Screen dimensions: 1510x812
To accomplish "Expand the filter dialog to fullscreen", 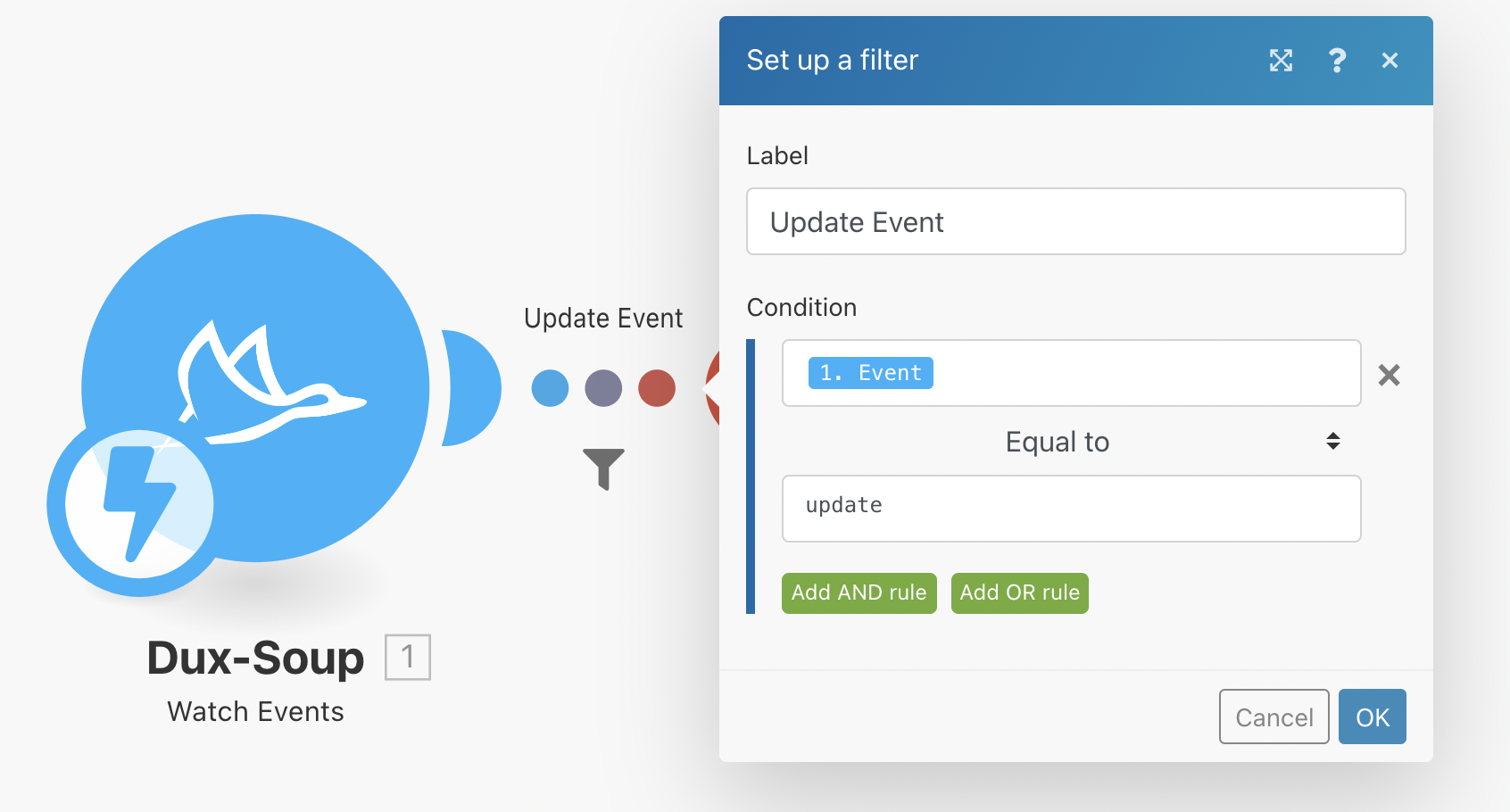I will (x=1281, y=61).
